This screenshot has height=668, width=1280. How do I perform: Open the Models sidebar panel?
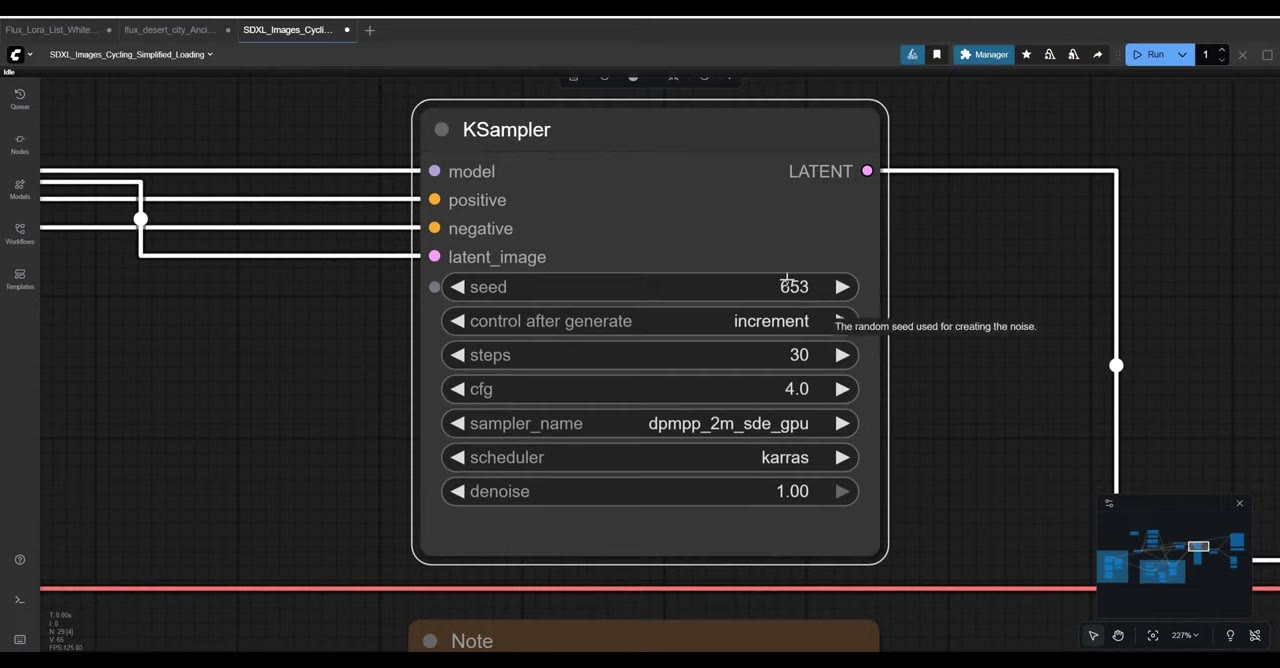click(19, 189)
